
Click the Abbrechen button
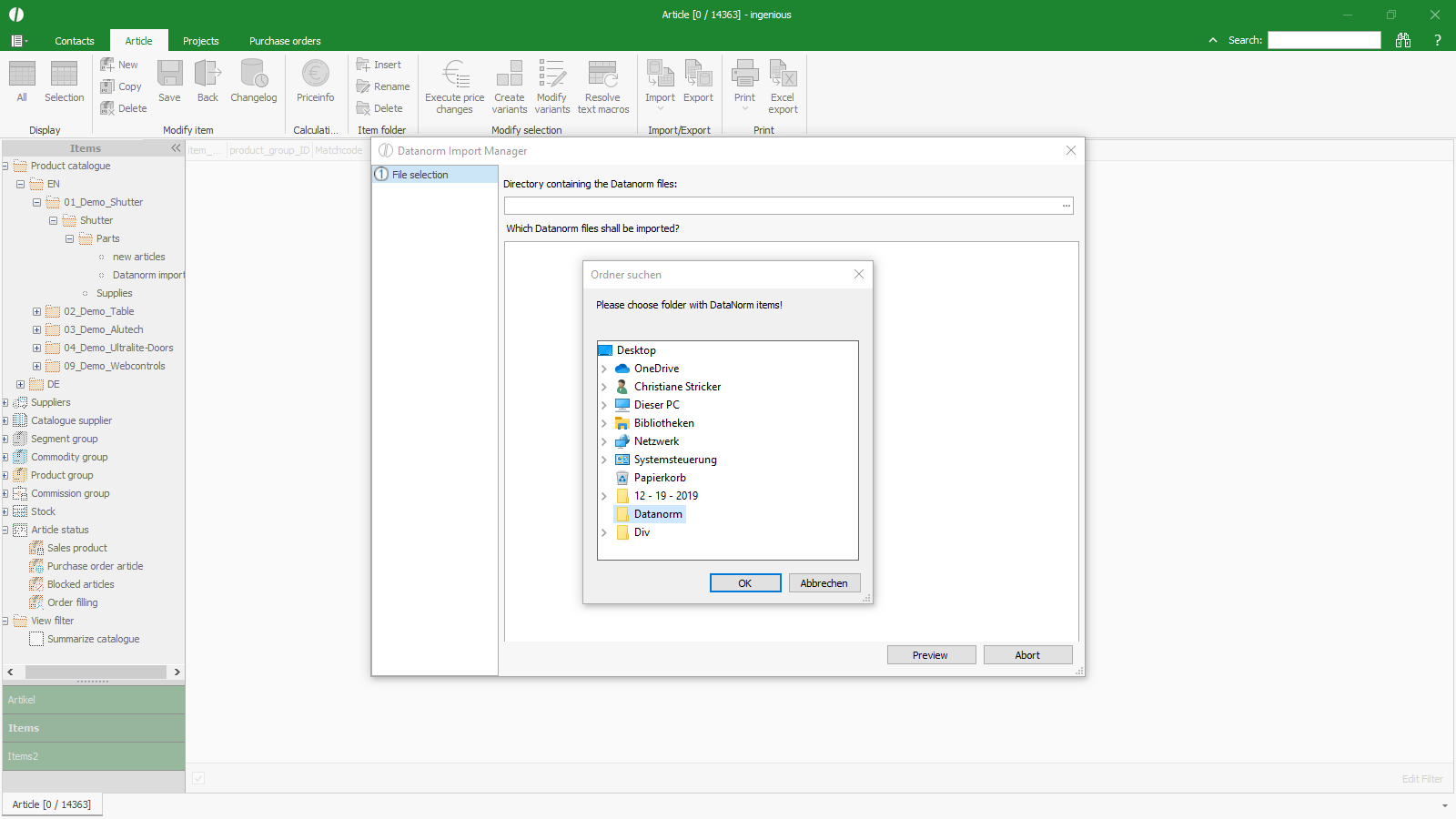click(x=824, y=583)
